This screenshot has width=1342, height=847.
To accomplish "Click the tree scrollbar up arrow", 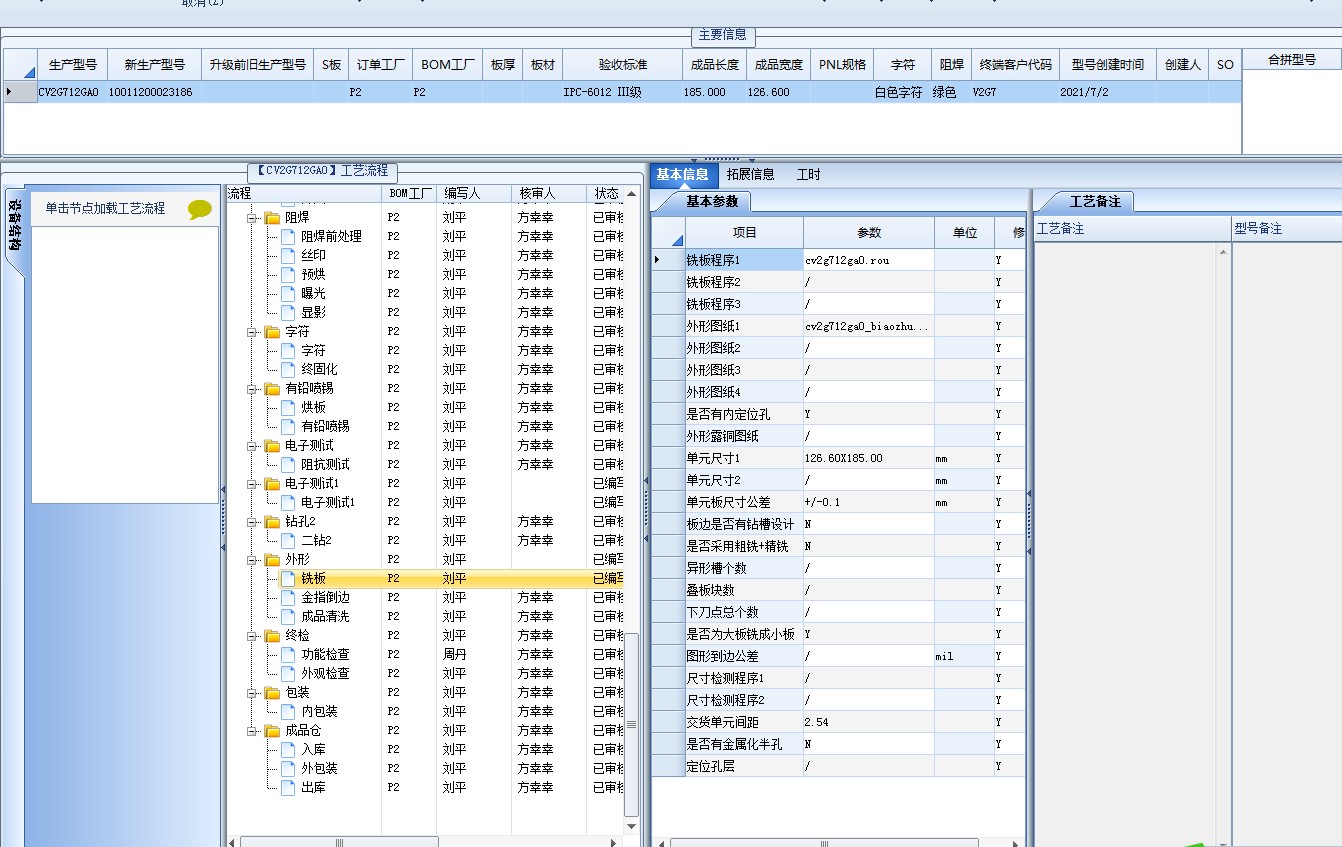I will 631,193.
